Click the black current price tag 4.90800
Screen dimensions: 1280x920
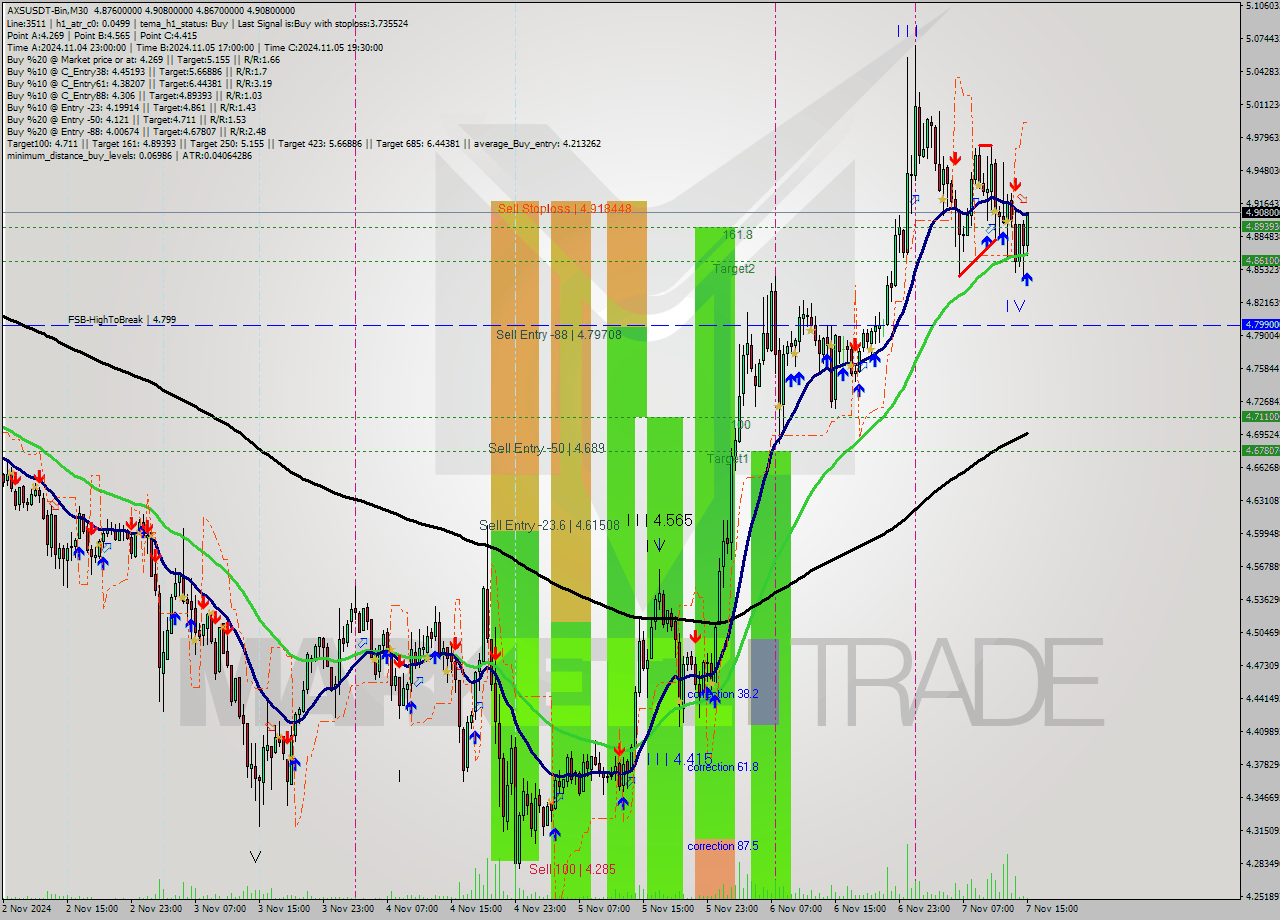pyautogui.click(x=1260, y=212)
